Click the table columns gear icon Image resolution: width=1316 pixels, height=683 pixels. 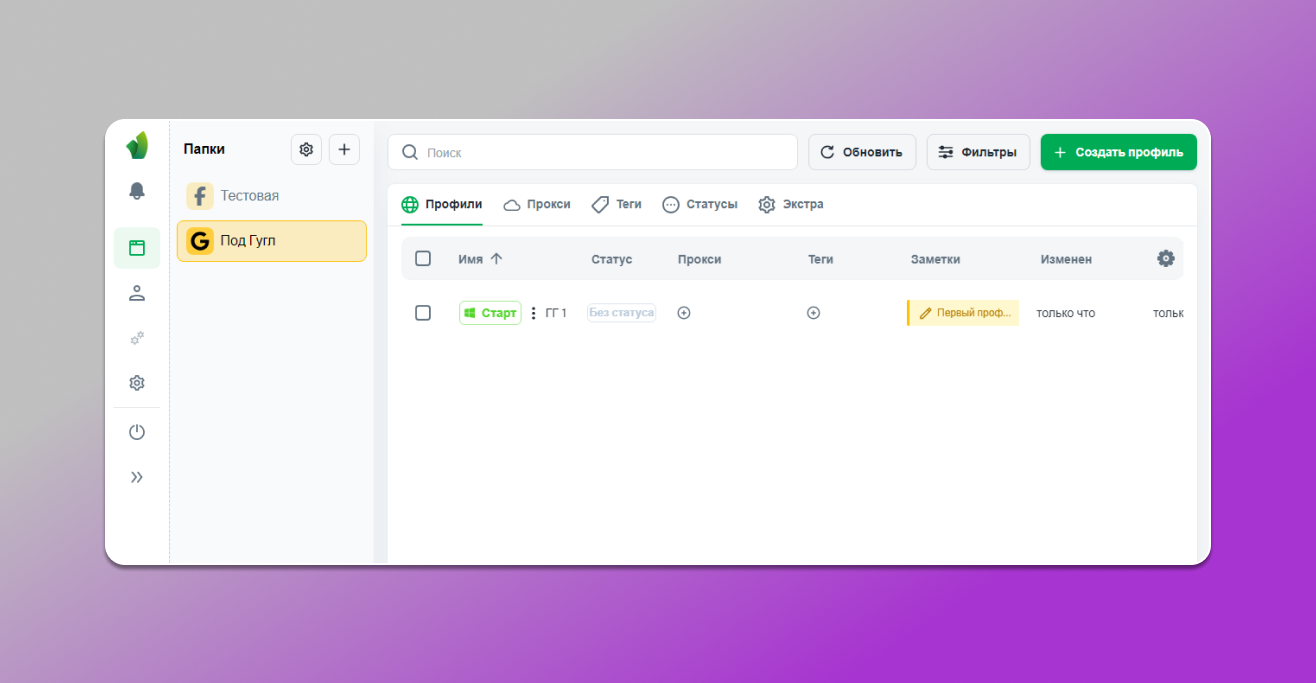[1165, 258]
